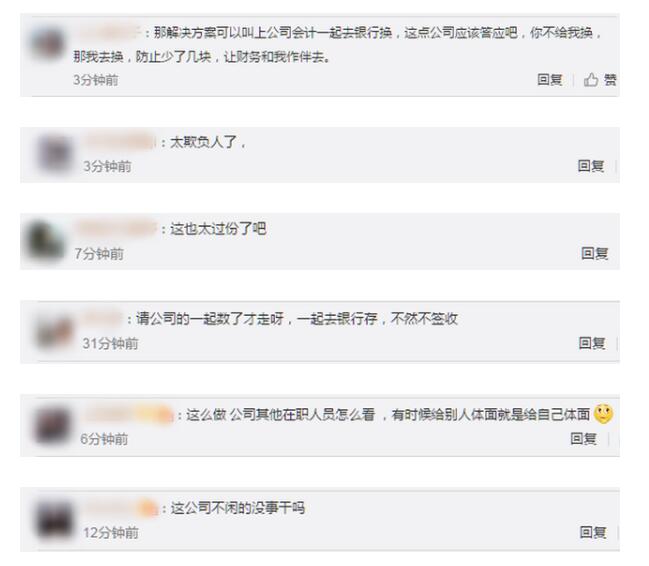Reply to the comment posted 31分钟前
The height and width of the screenshot is (566, 649).
coord(592,343)
